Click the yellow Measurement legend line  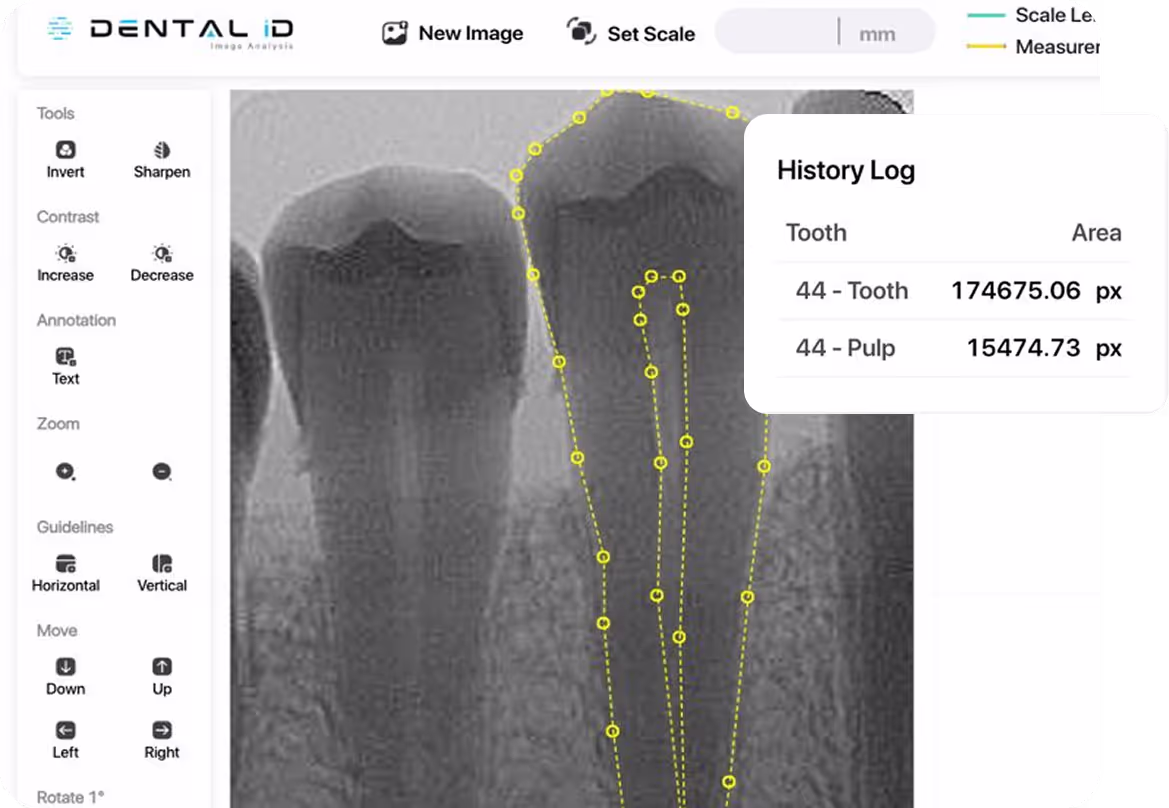point(986,46)
